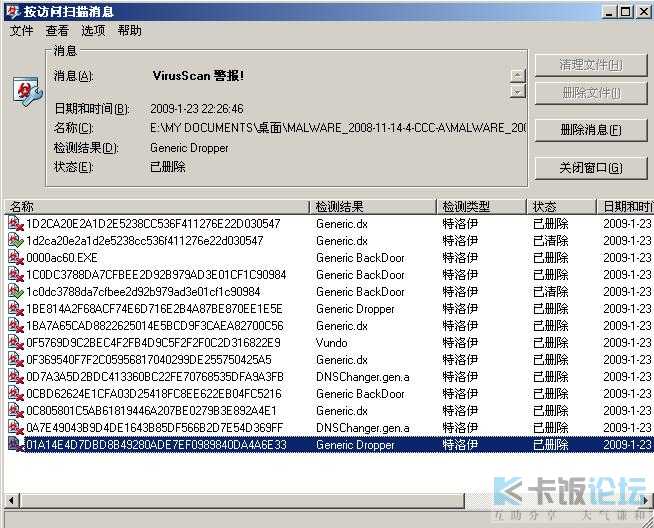Click the horizontal scrollbar thumb
Viewport: 654px width, 528px height.
pos(242,500)
